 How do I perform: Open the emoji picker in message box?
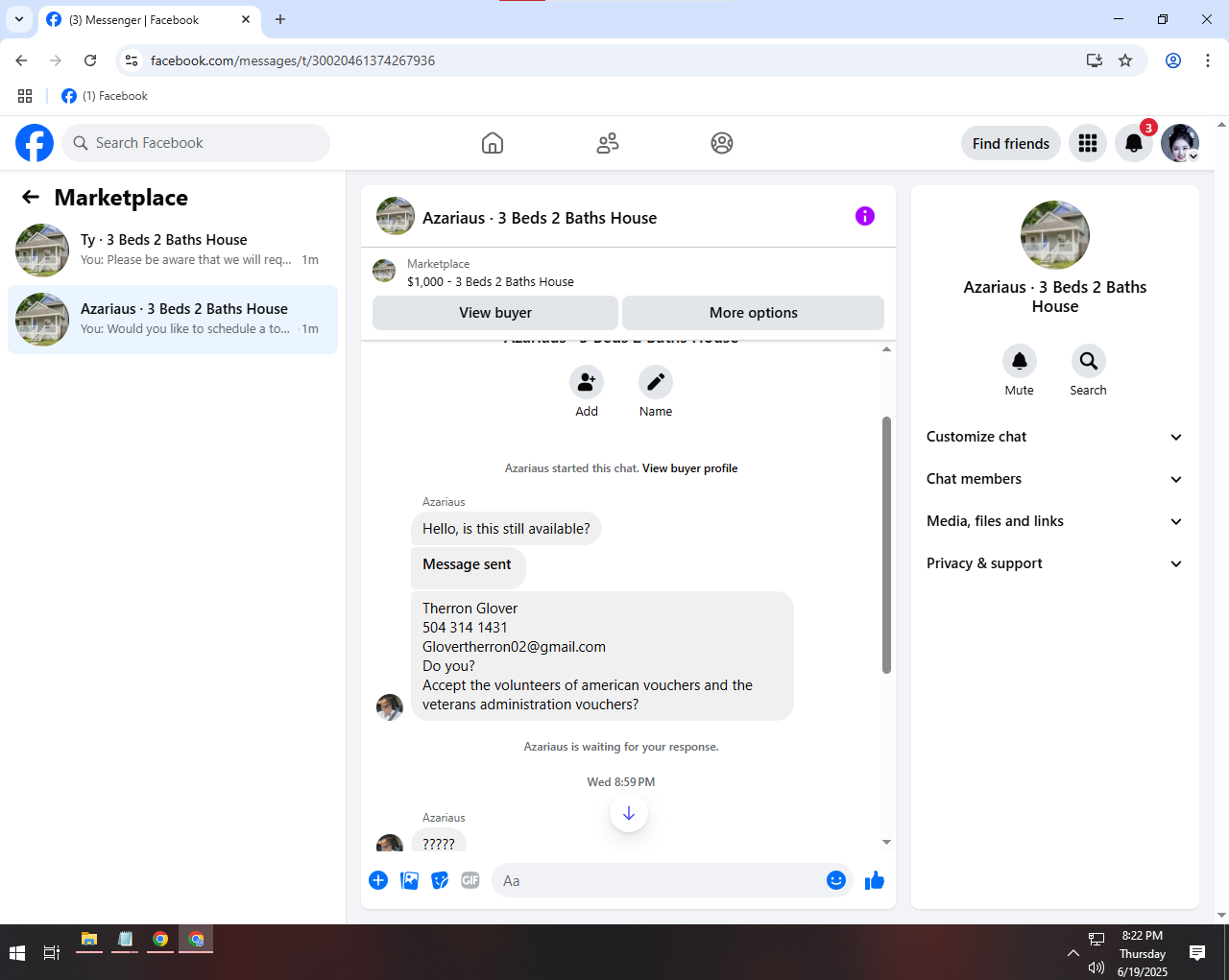coord(836,880)
